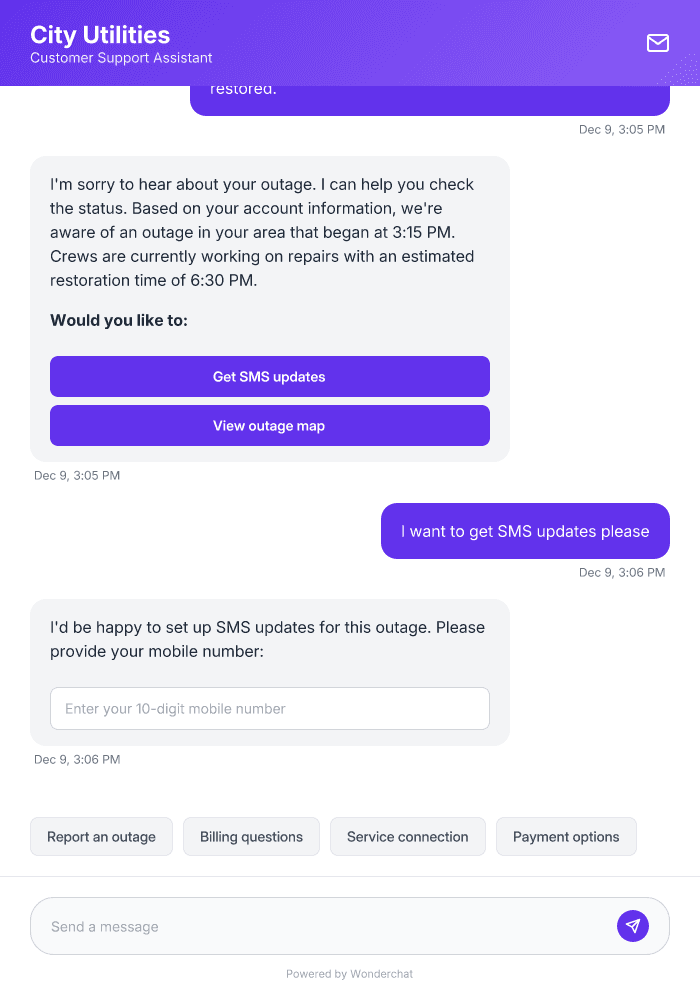Click the Customer Support Assistant subtitle
This screenshot has width=700, height=1000.
coord(121,58)
